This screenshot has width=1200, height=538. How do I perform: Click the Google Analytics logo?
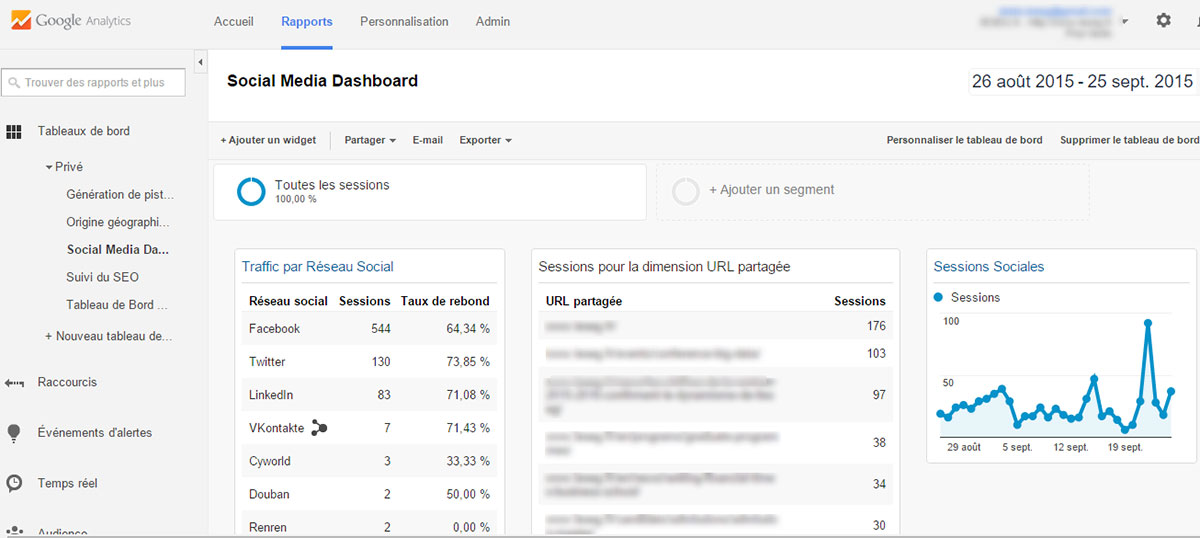tap(71, 20)
